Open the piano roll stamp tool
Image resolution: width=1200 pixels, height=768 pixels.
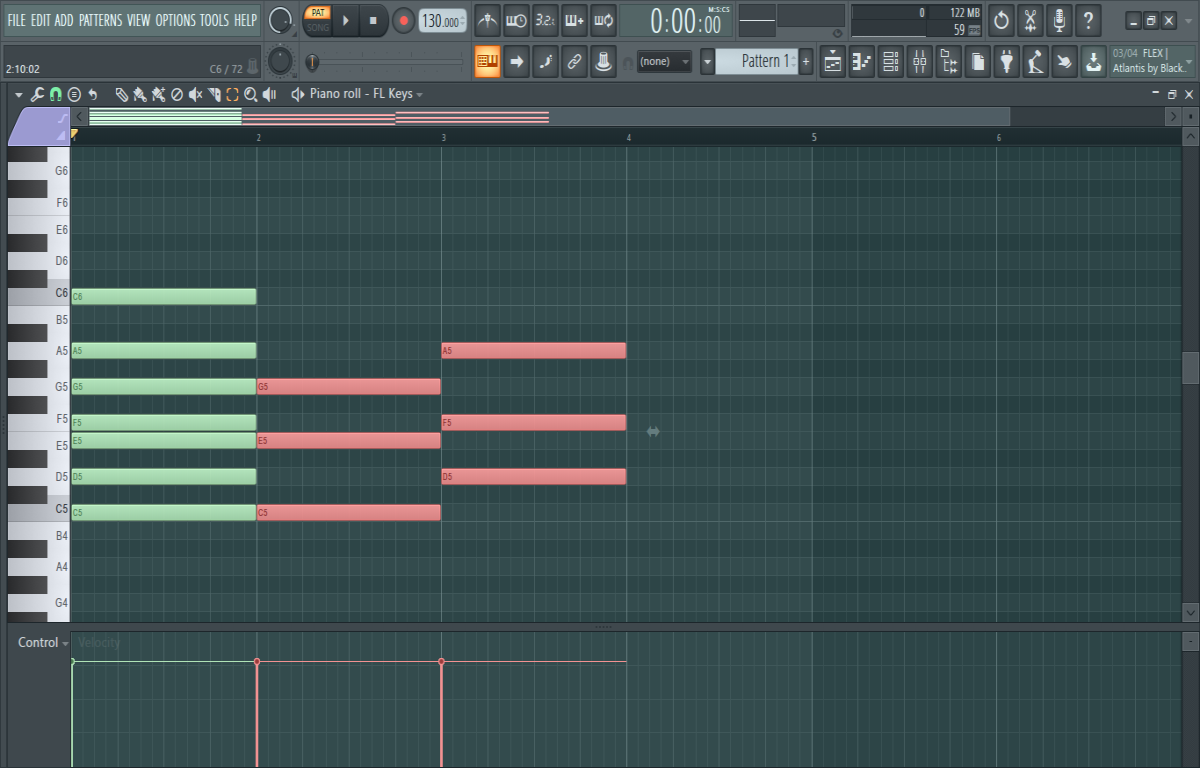coord(74,94)
